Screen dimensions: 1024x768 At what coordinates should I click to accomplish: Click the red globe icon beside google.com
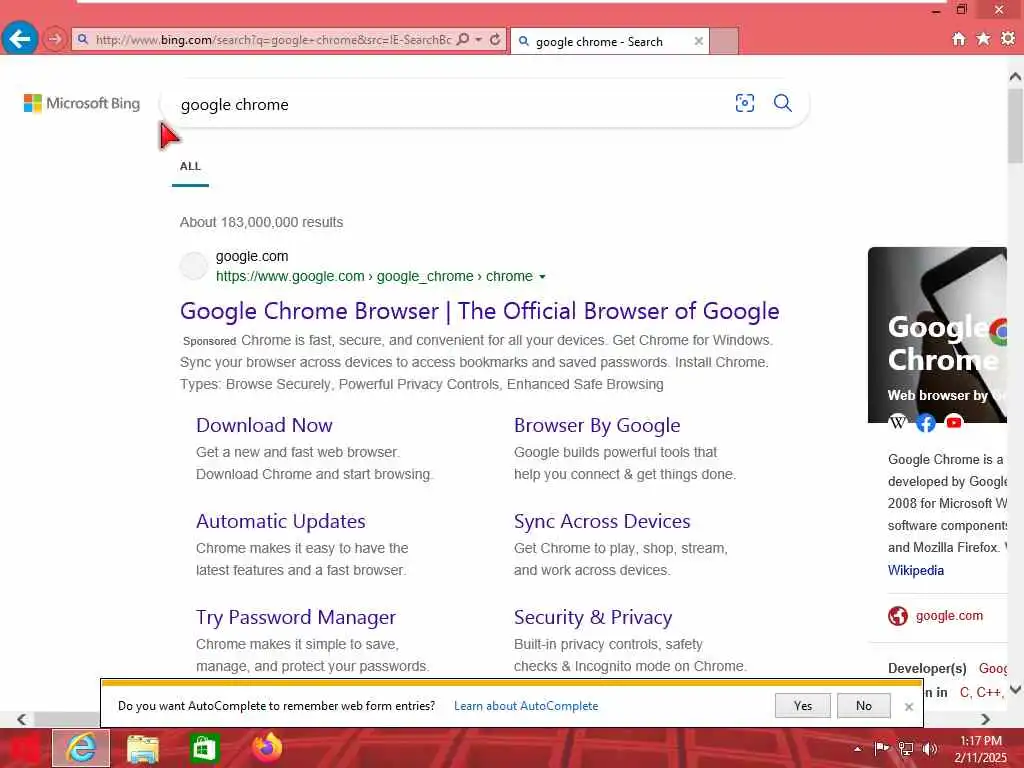(898, 616)
